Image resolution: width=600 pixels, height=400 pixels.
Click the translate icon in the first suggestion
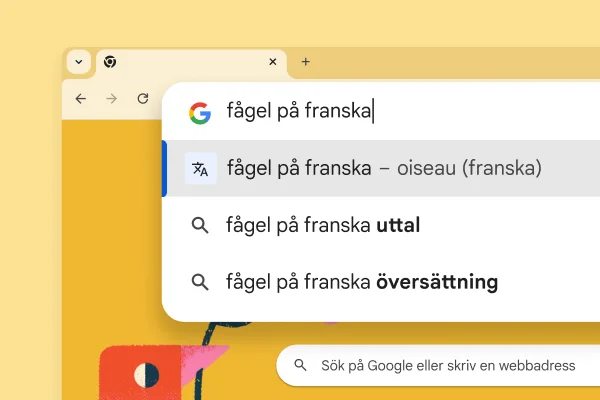[200, 169]
